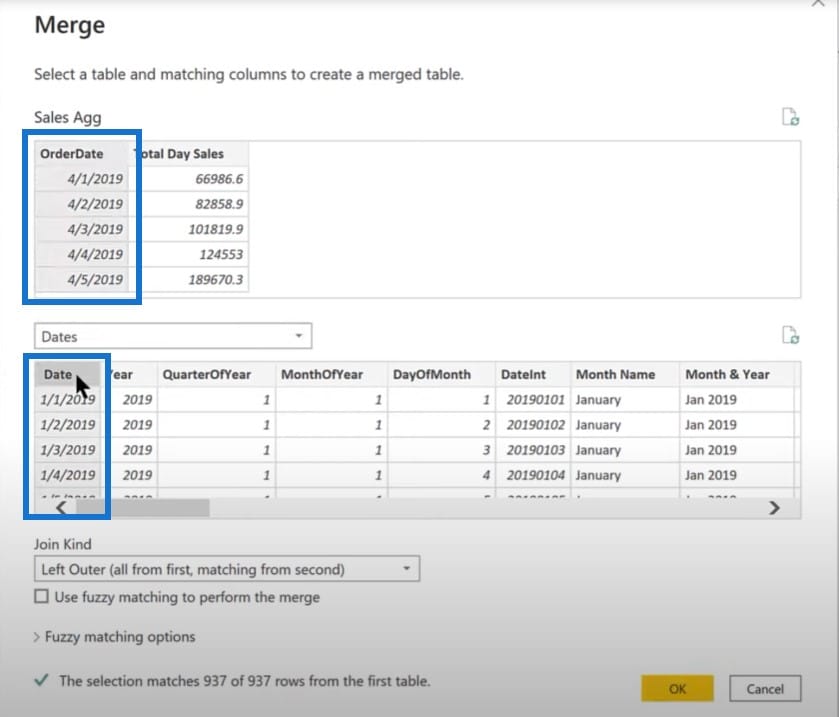
Task: Click the green checkmark match status icon
Action: click(41, 680)
